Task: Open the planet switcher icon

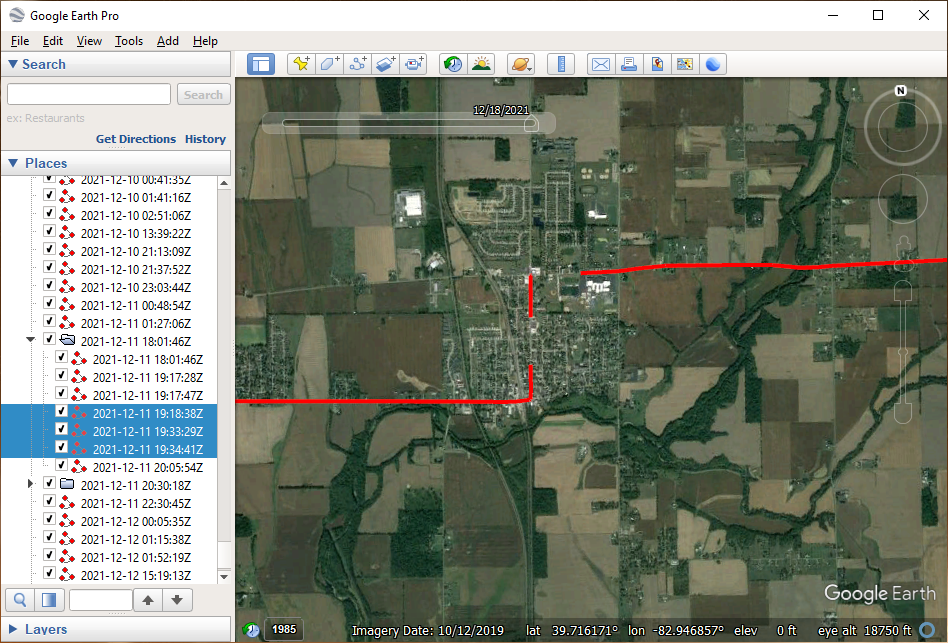Action: point(521,64)
